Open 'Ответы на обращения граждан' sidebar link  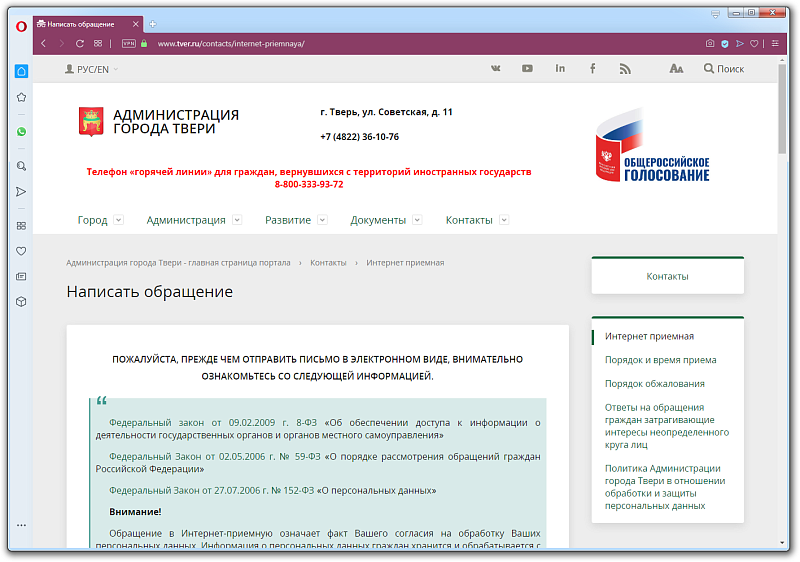click(667, 426)
